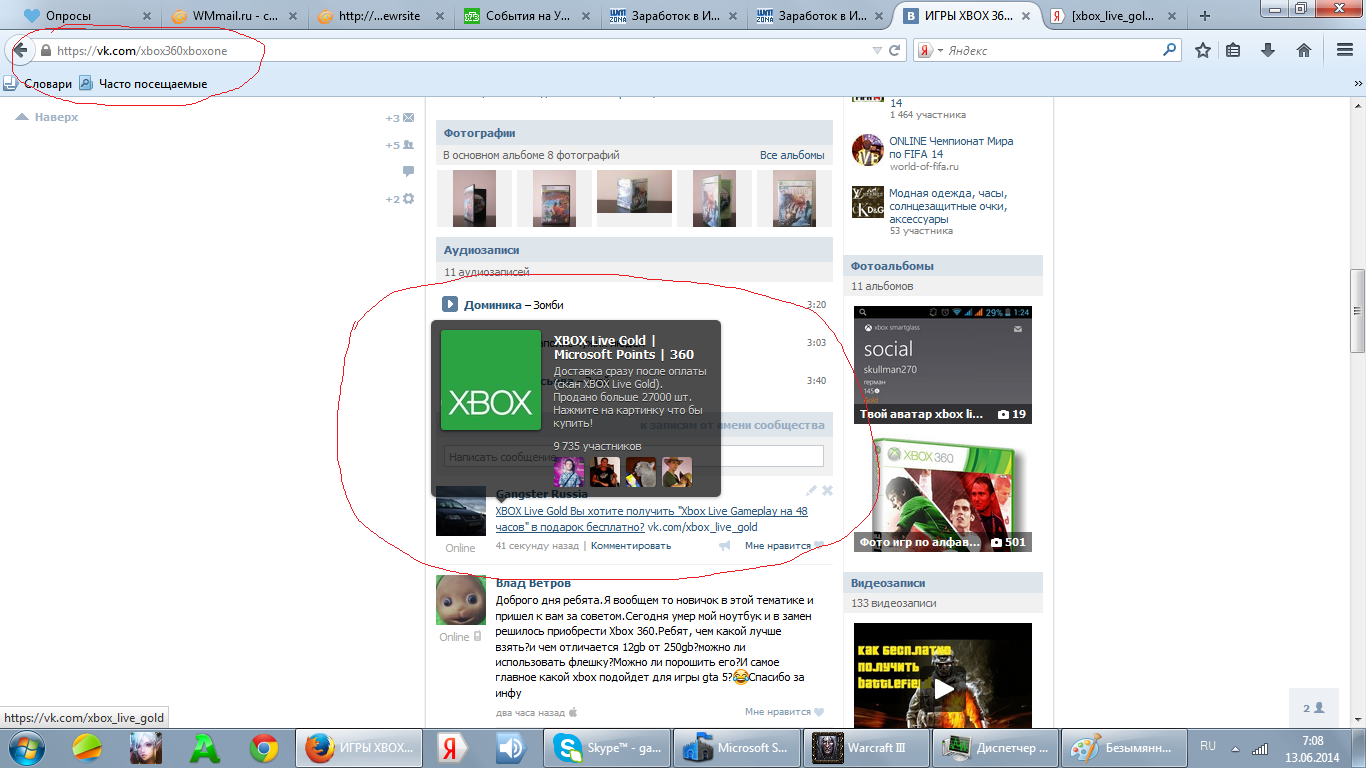Click the Наверх scroll-to-top link
The image size is (1366, 768).
(46, 117)
